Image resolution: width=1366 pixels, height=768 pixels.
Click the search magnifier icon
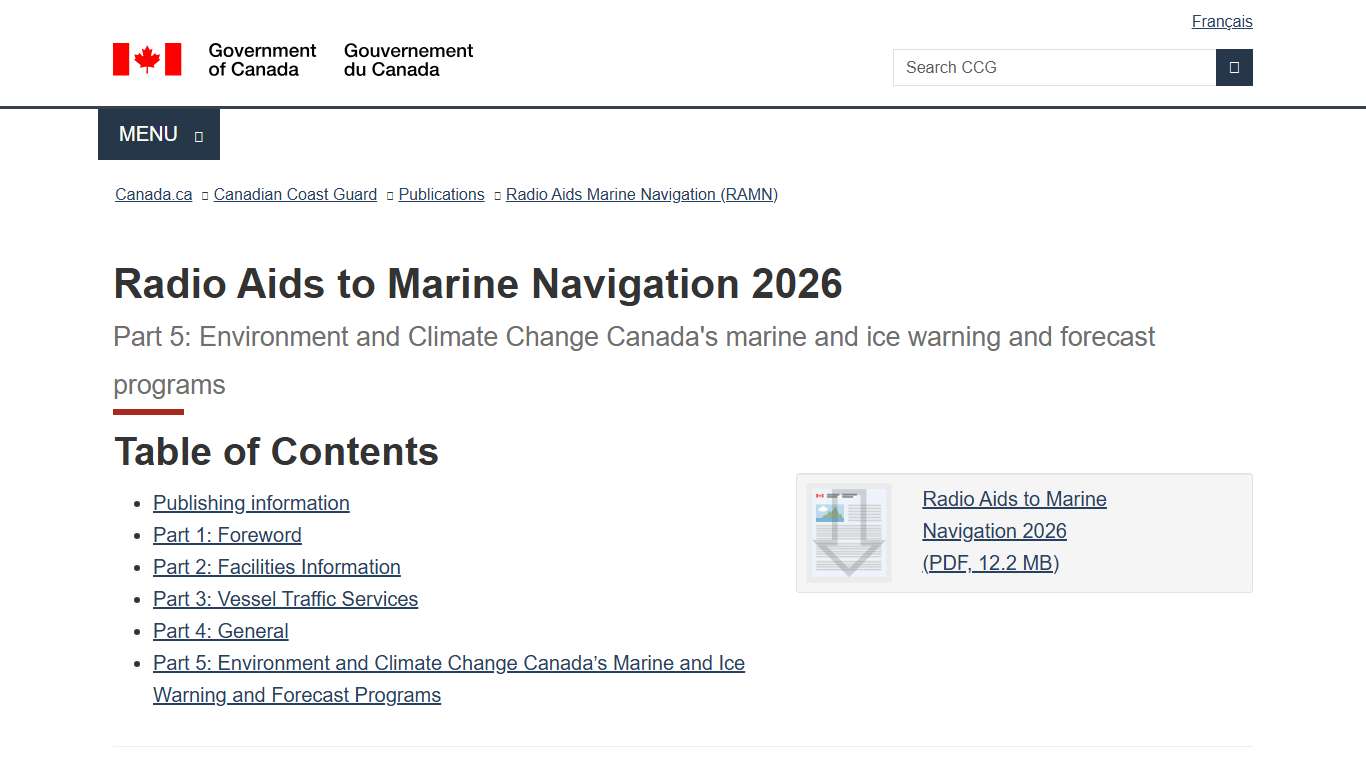(1234, 67)
